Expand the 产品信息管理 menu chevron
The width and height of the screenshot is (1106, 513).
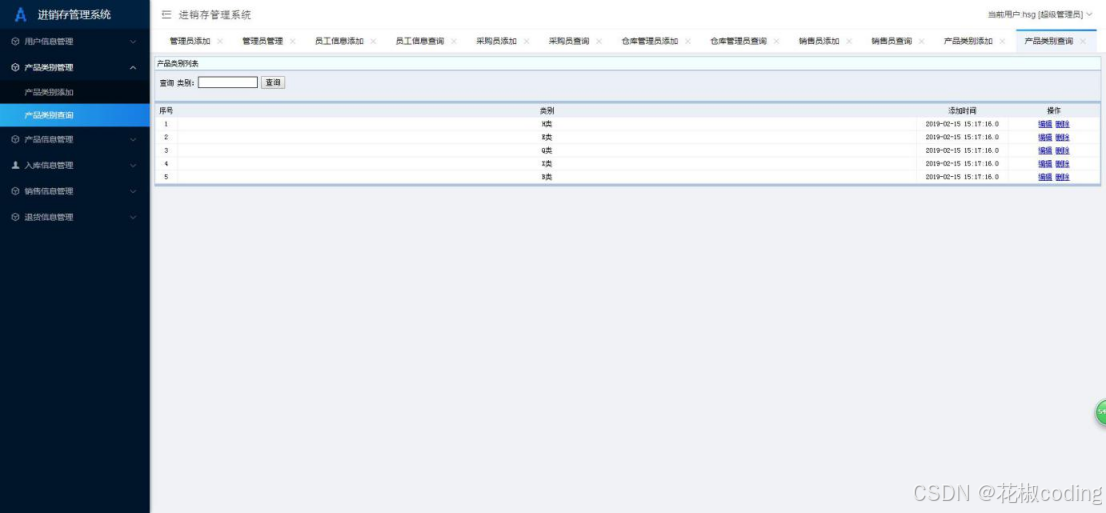(x=133, y=140)
